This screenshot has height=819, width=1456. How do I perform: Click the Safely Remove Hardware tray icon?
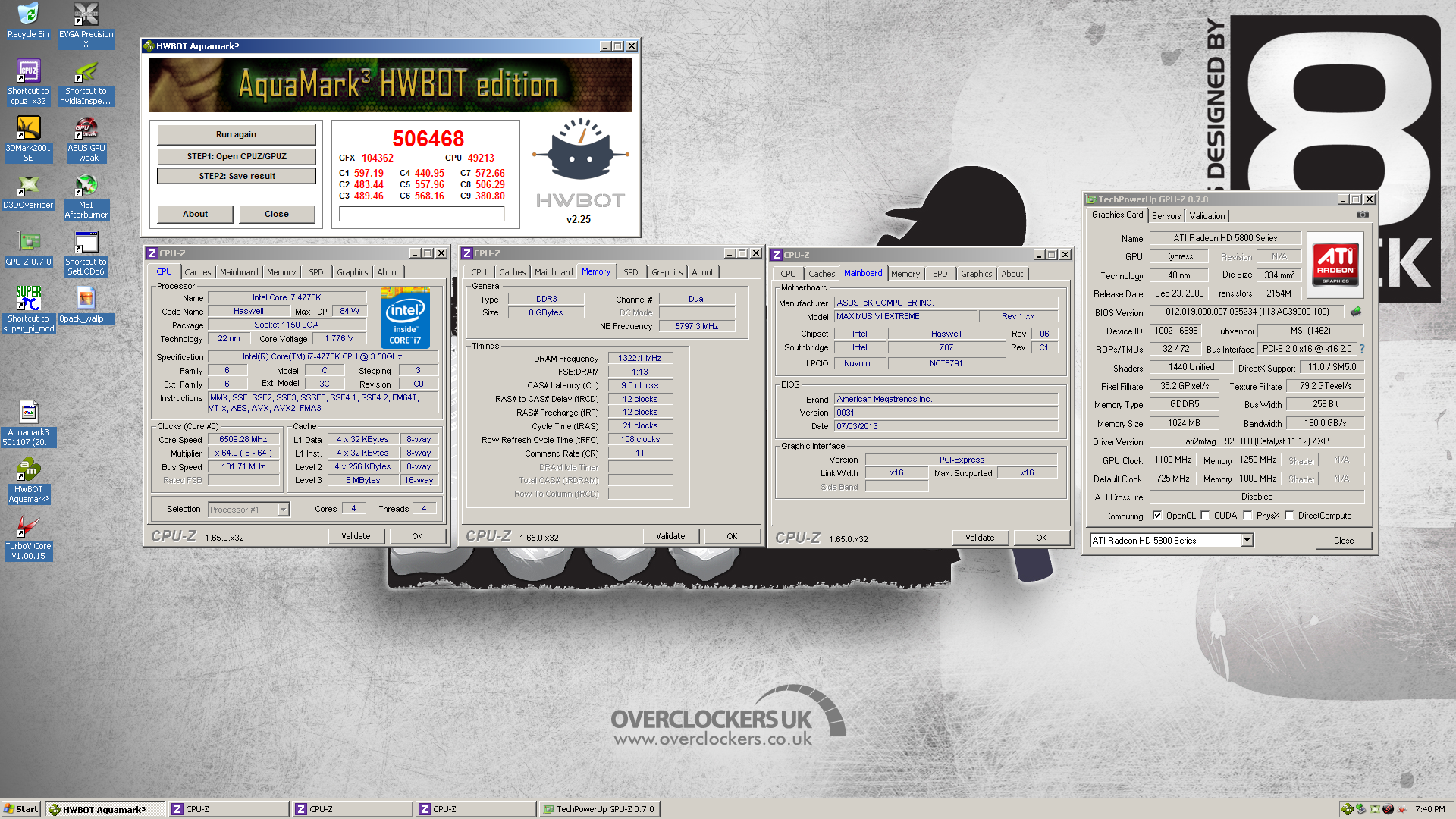click(x=1360, y=809)
